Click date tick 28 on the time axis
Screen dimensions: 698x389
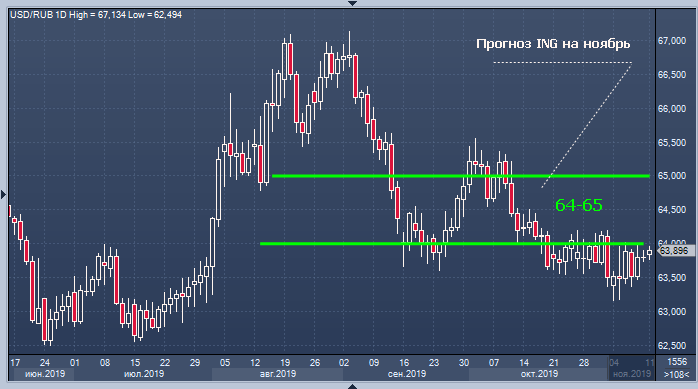click(x=584, y=363)
